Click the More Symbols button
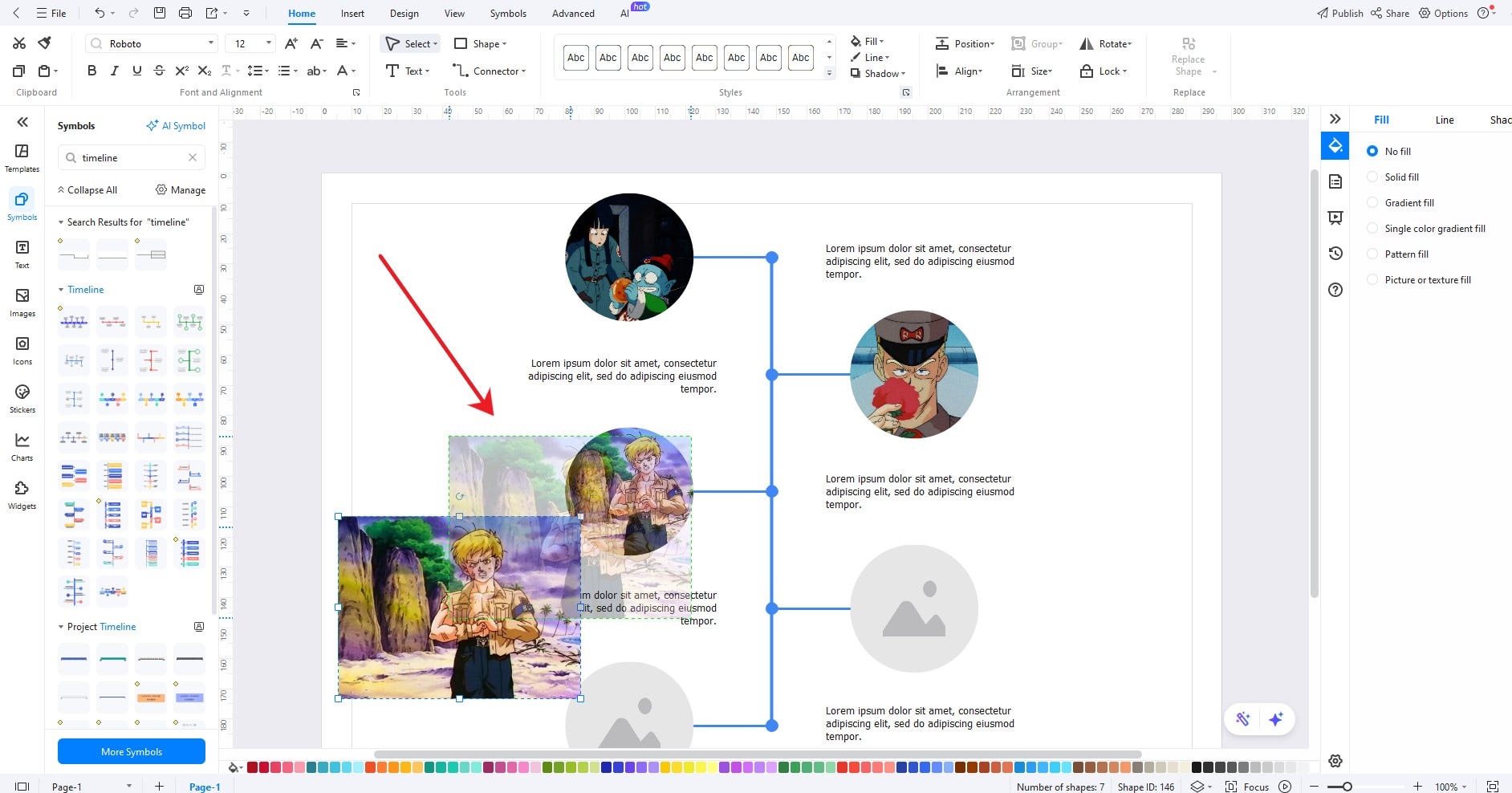This screenshot has width=1512, height=793. (132, 752)
